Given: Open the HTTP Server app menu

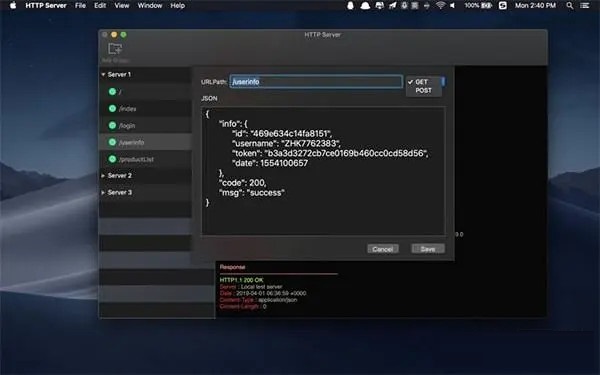Looking at the screenshot, I should click(46, 6).
